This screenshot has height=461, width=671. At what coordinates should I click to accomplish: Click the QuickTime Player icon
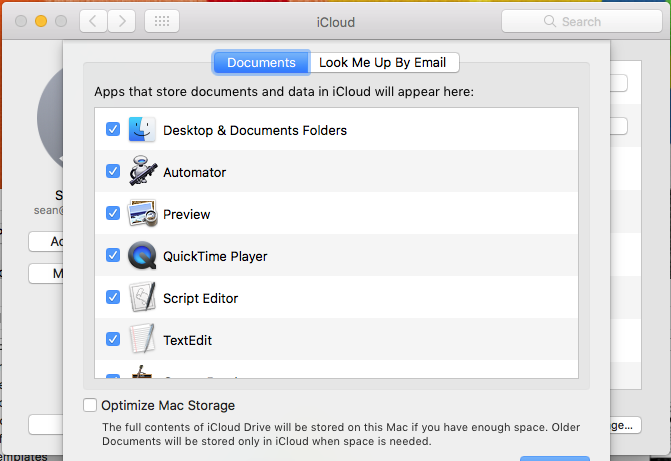tap(141, 256)
